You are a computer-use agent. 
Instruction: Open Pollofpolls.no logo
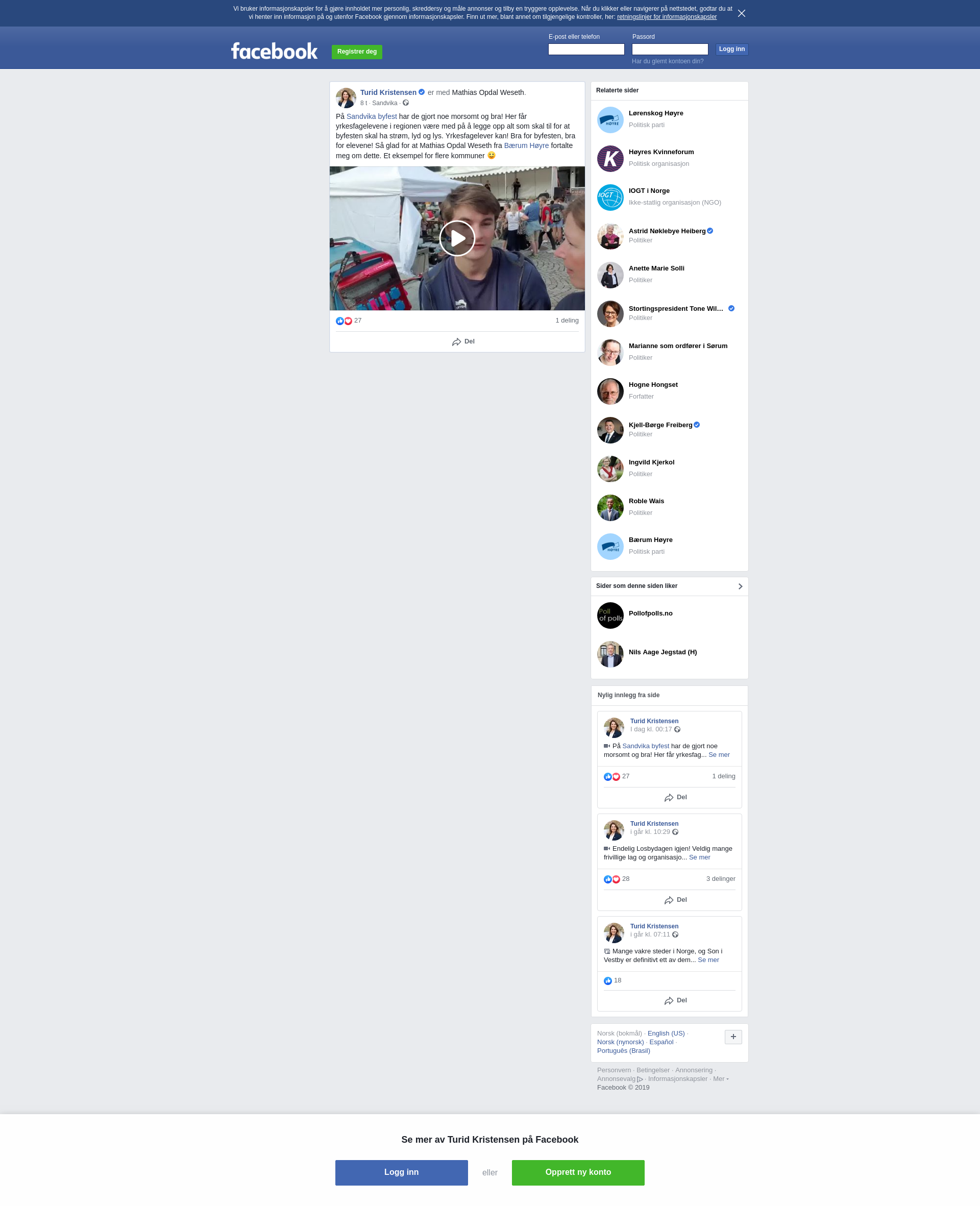(610, 615)
